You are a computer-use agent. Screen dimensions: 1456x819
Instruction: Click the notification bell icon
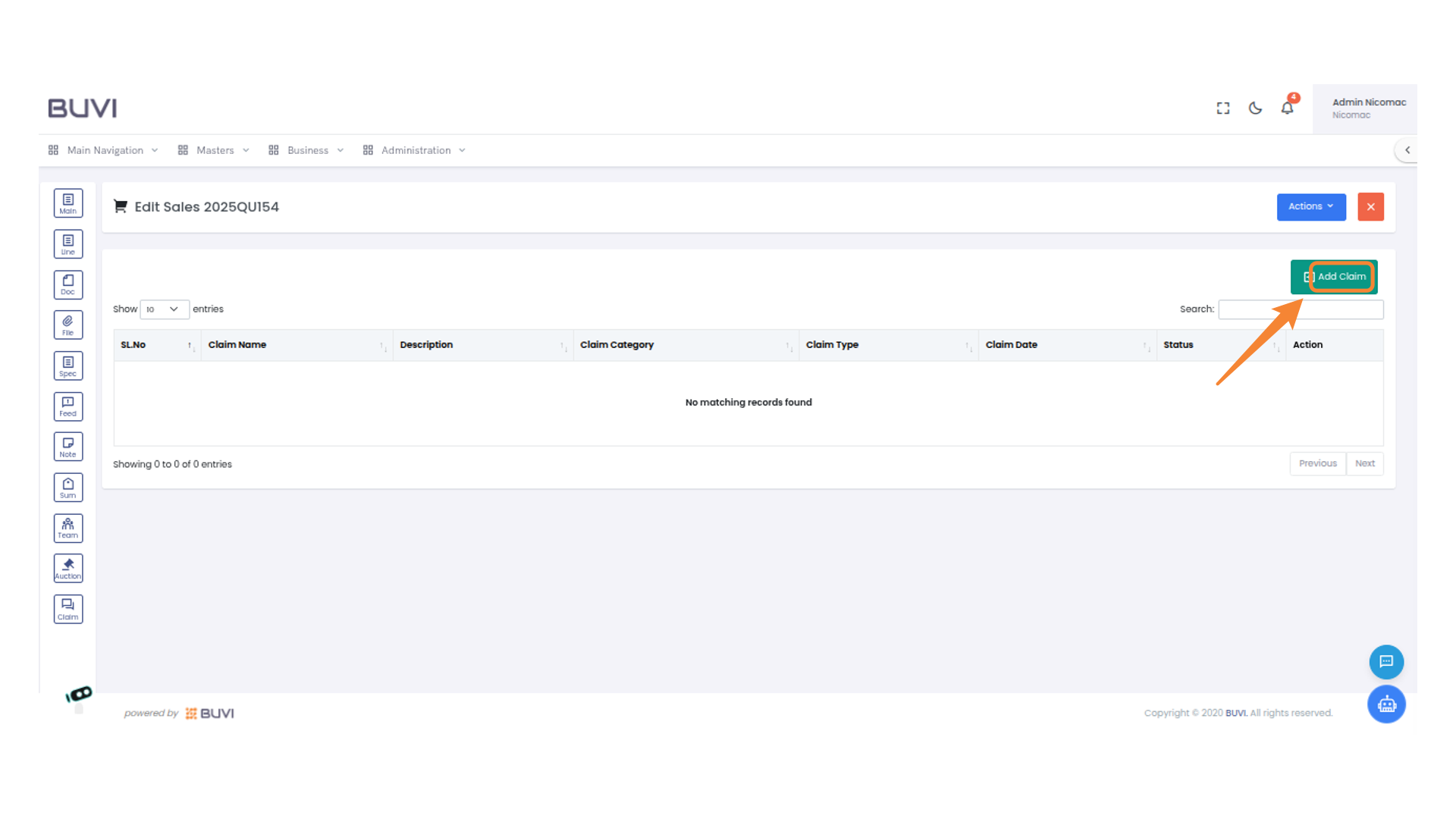coord(1287,108)
